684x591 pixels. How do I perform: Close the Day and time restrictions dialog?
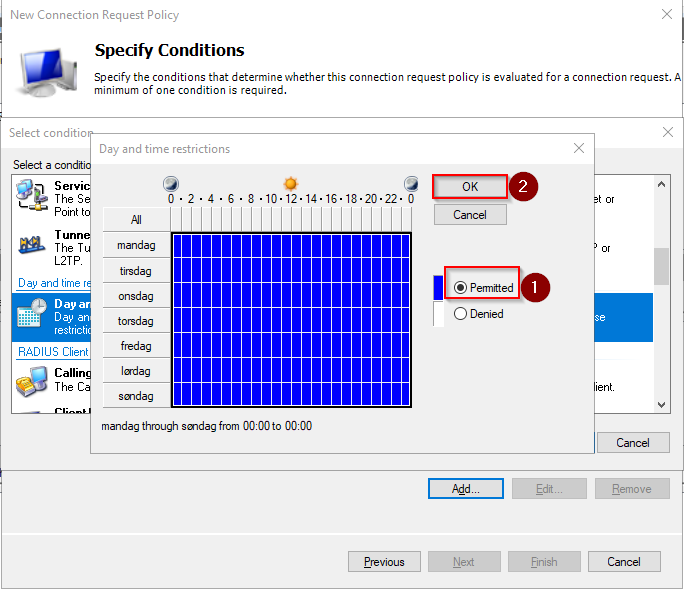pos(578,149)
